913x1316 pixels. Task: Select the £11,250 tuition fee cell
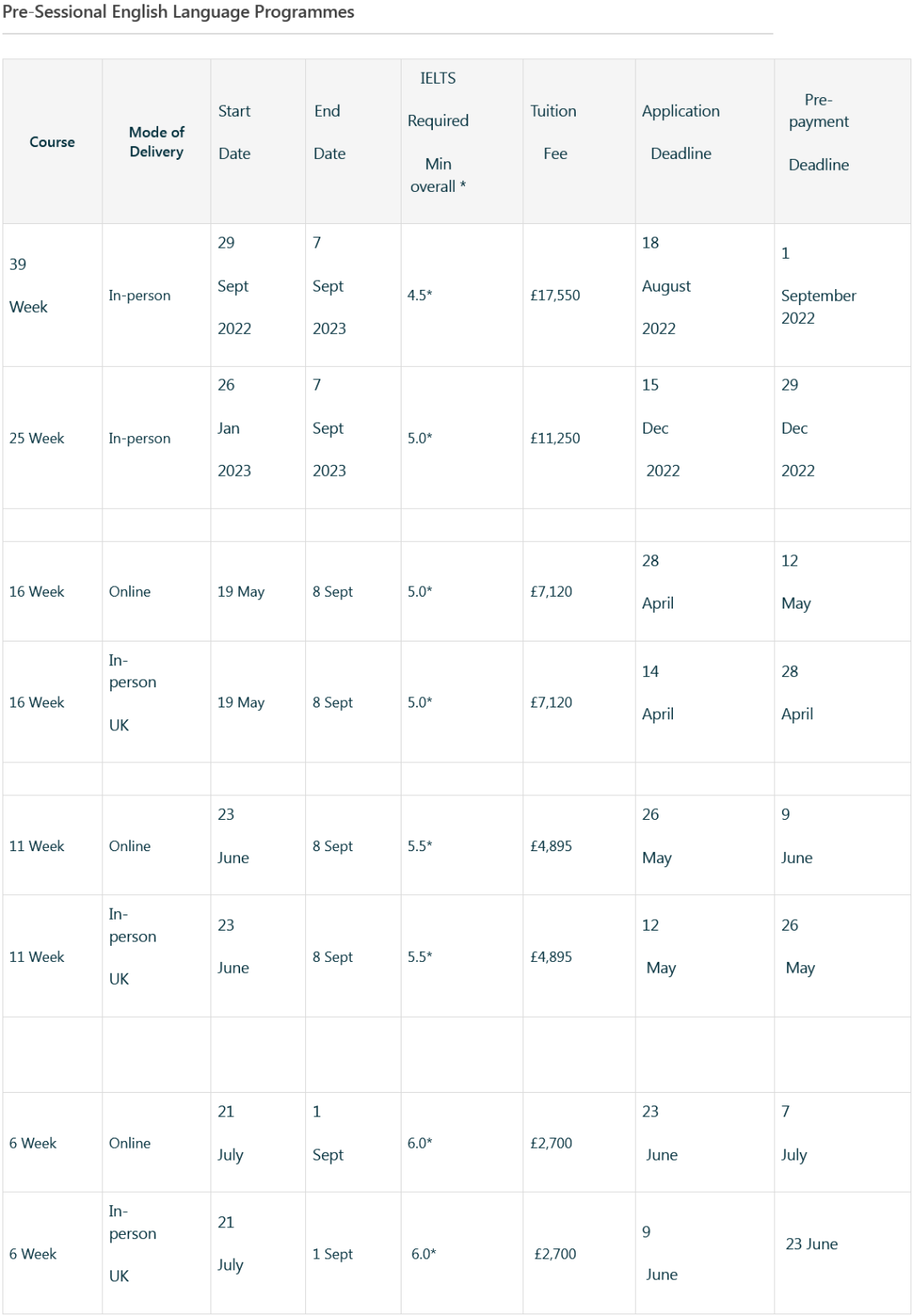point(555,438)
